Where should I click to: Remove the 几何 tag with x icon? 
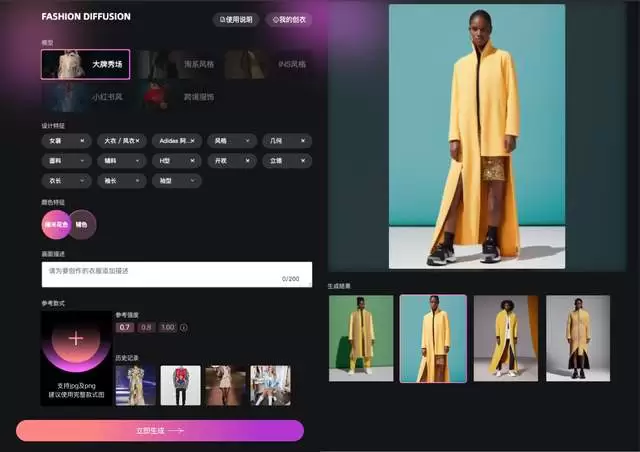pyautogui.click(x=302, y=141)
